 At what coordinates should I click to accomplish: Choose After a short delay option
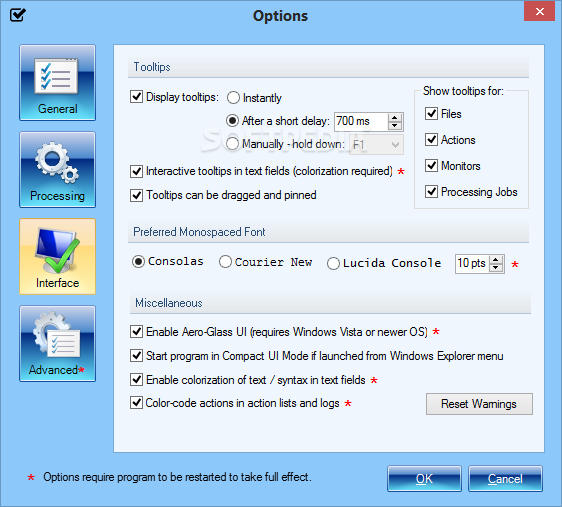click(232, 121)
